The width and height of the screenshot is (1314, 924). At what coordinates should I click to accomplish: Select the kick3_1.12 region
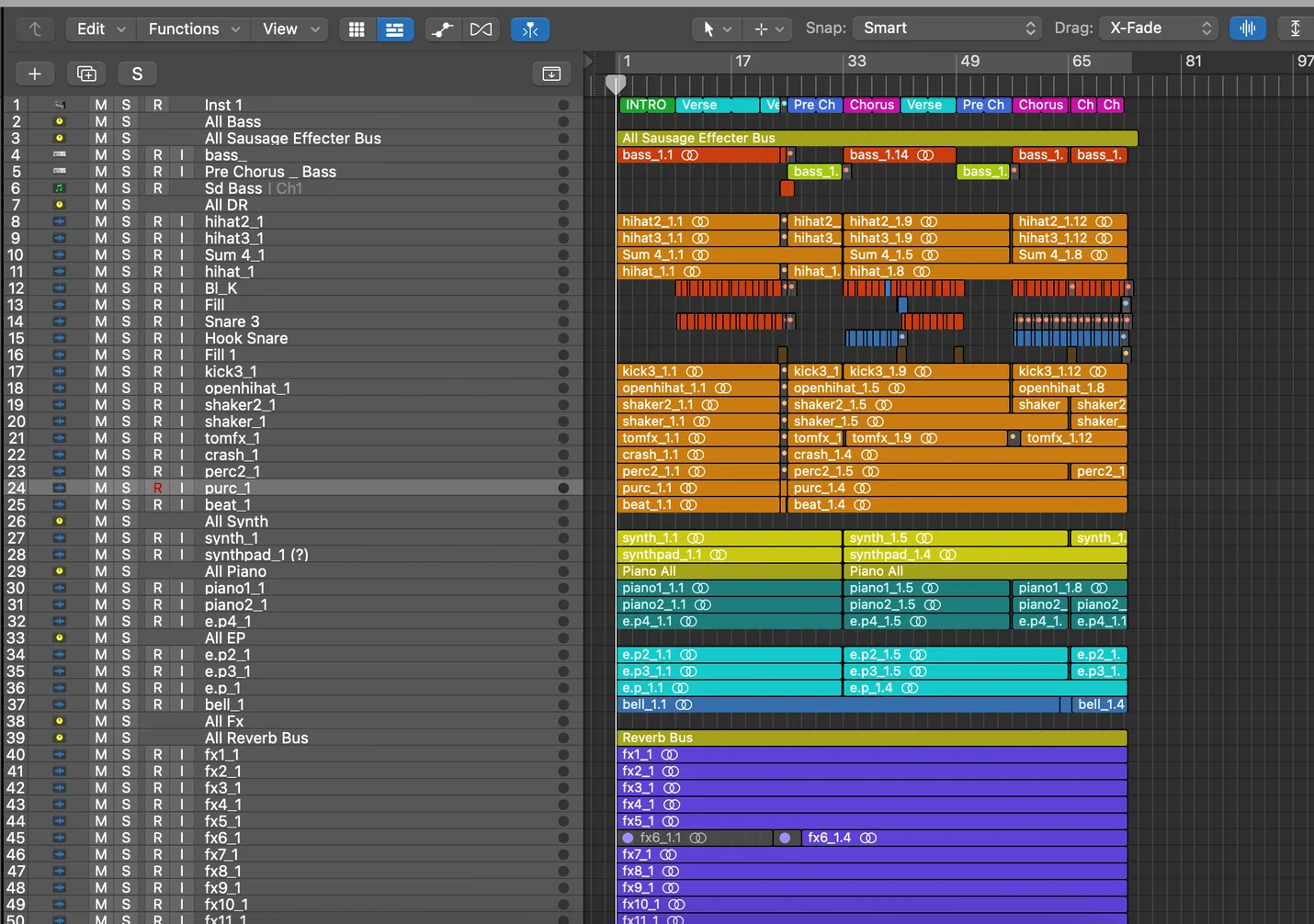(1070, 371)
